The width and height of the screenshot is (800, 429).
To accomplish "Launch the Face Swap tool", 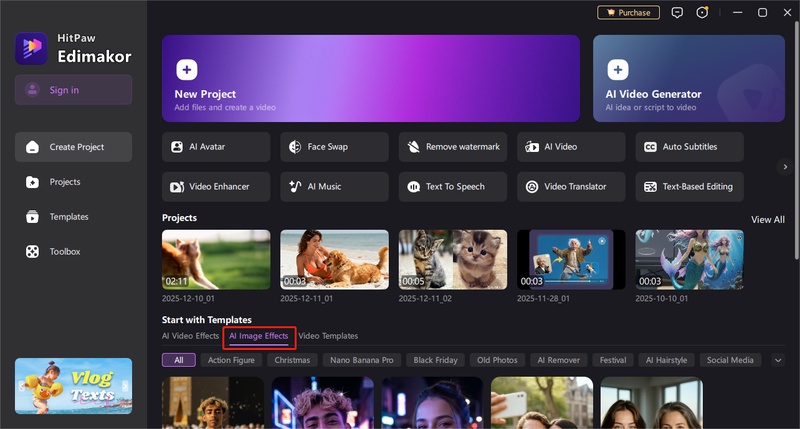I will (x=334, y=147).
